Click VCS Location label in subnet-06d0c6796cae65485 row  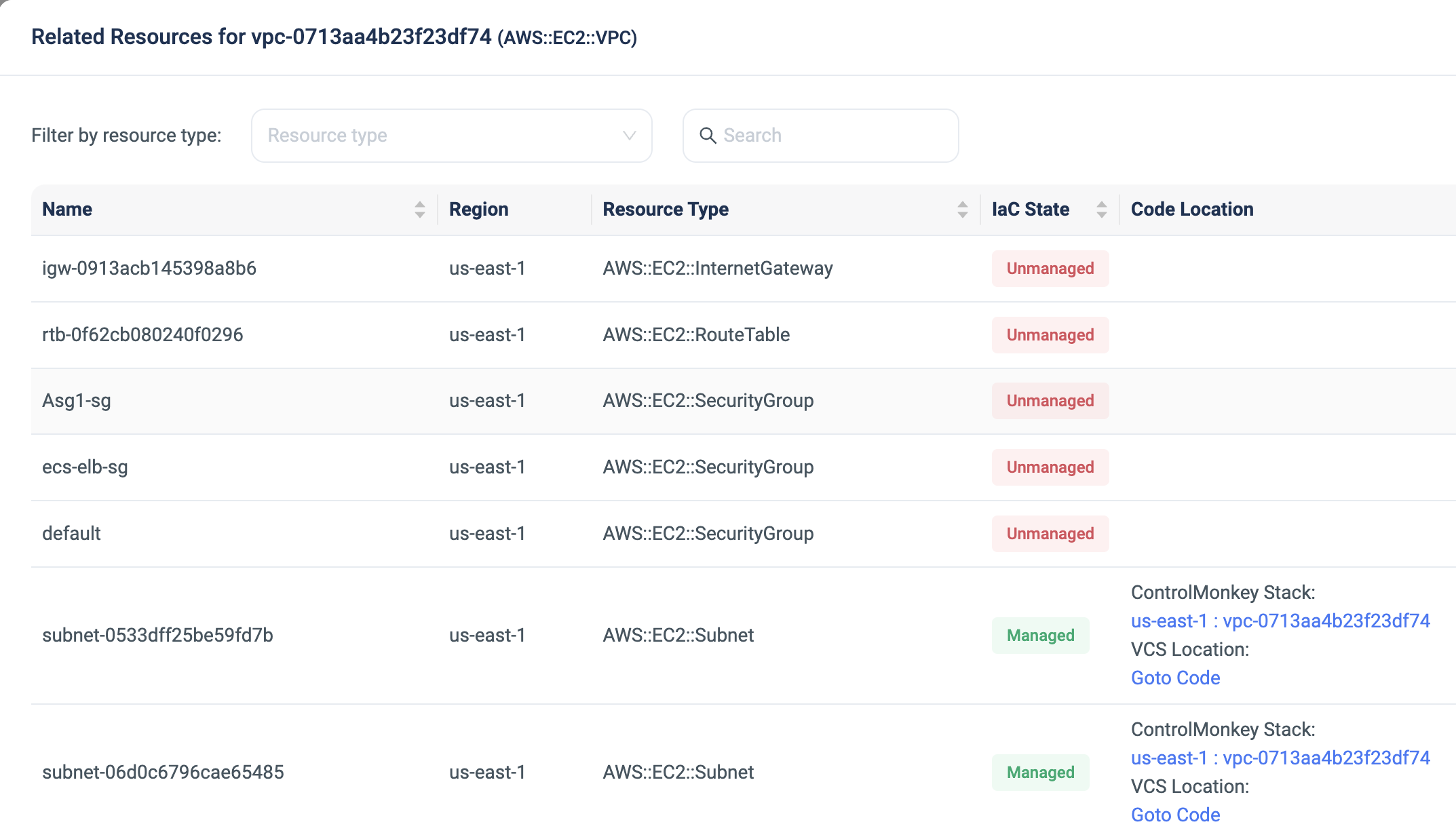[1190, 787]
